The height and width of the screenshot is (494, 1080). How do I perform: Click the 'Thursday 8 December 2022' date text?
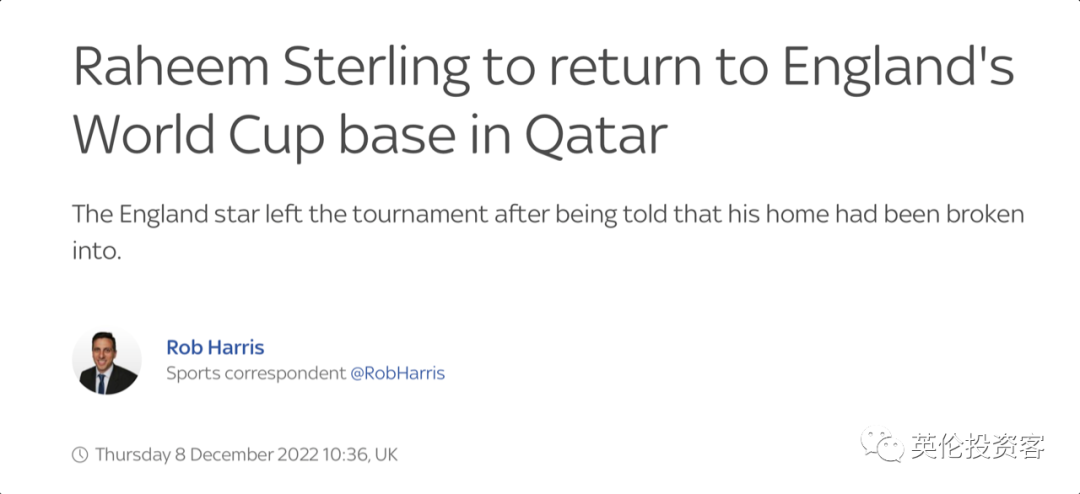coord(207,455)
